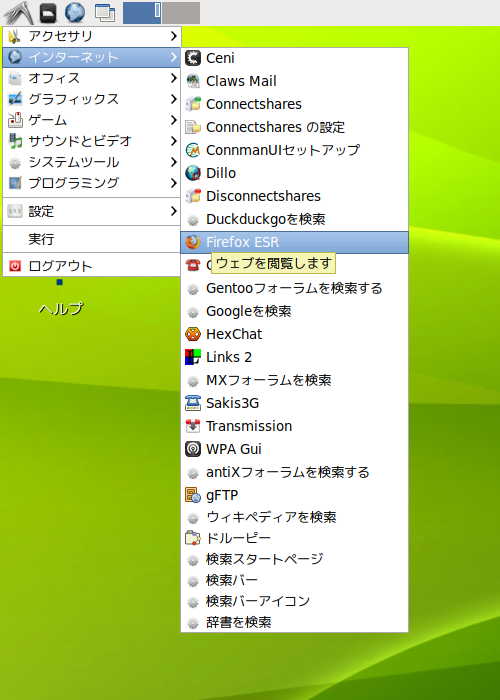
Task: Select 実行 from the main menu
Action: [92, 239]
